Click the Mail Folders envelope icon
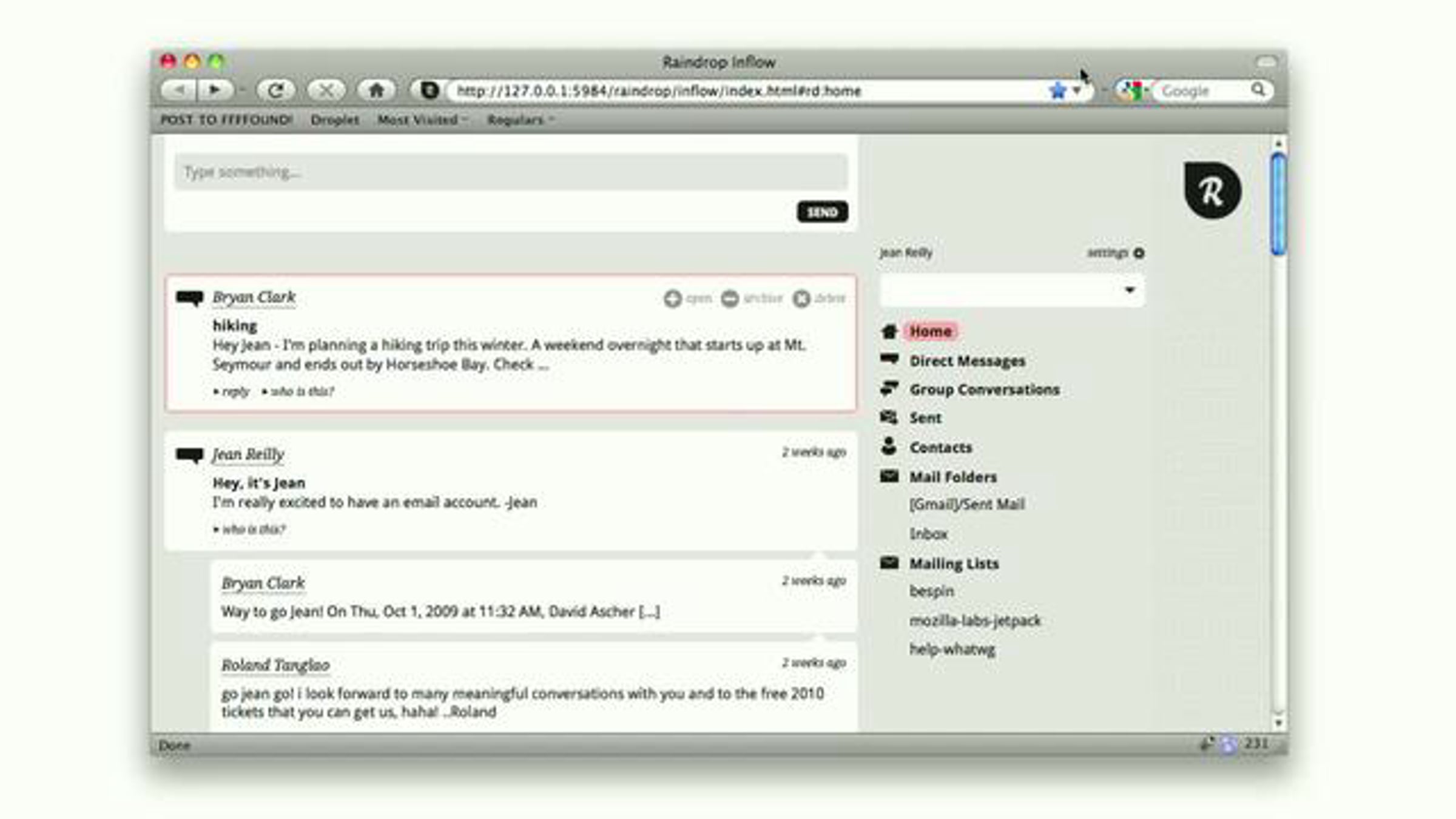The width and height of the screenshot is (1456, 819). (889, 476)
